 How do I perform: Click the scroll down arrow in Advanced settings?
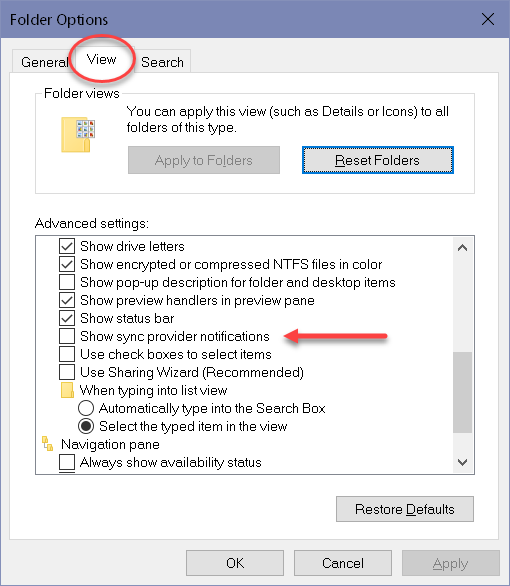pyautogui.click(x=463, y=462)
